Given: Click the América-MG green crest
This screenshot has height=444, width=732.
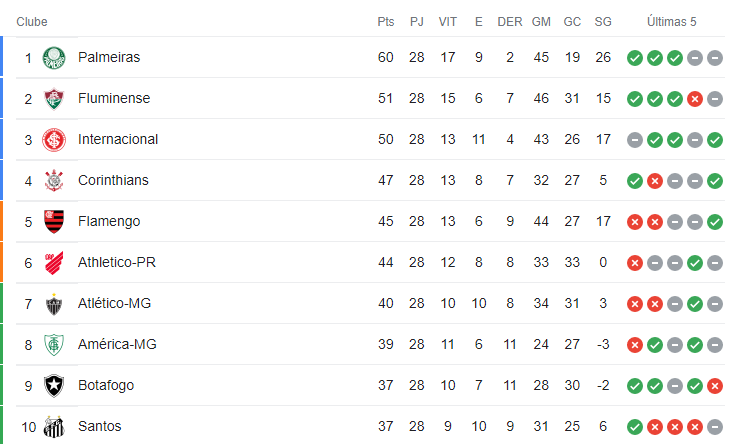Looking at the screenshot, I should (x=54, y=345).
